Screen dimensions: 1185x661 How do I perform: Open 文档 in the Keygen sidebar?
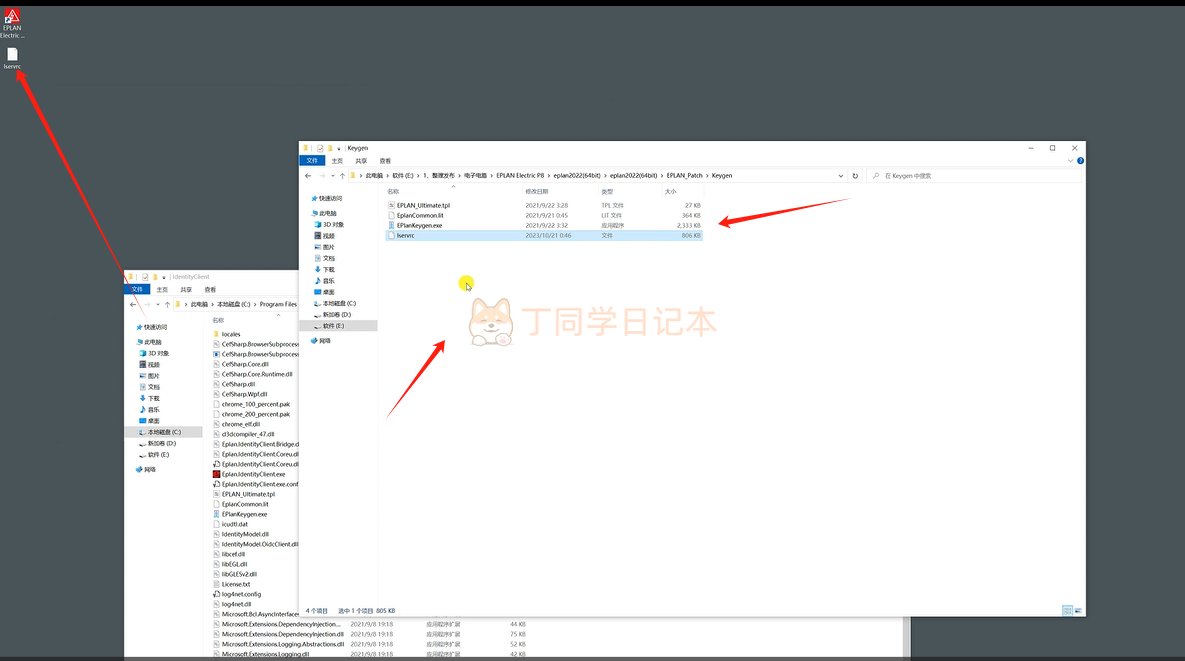328,258
